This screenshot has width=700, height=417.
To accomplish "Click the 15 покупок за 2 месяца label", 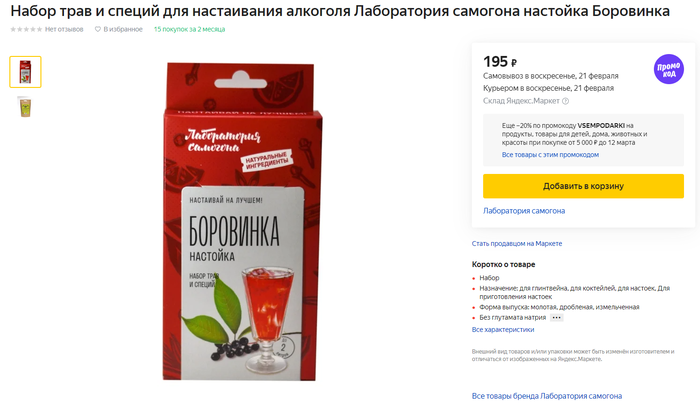I will point(189,29).
